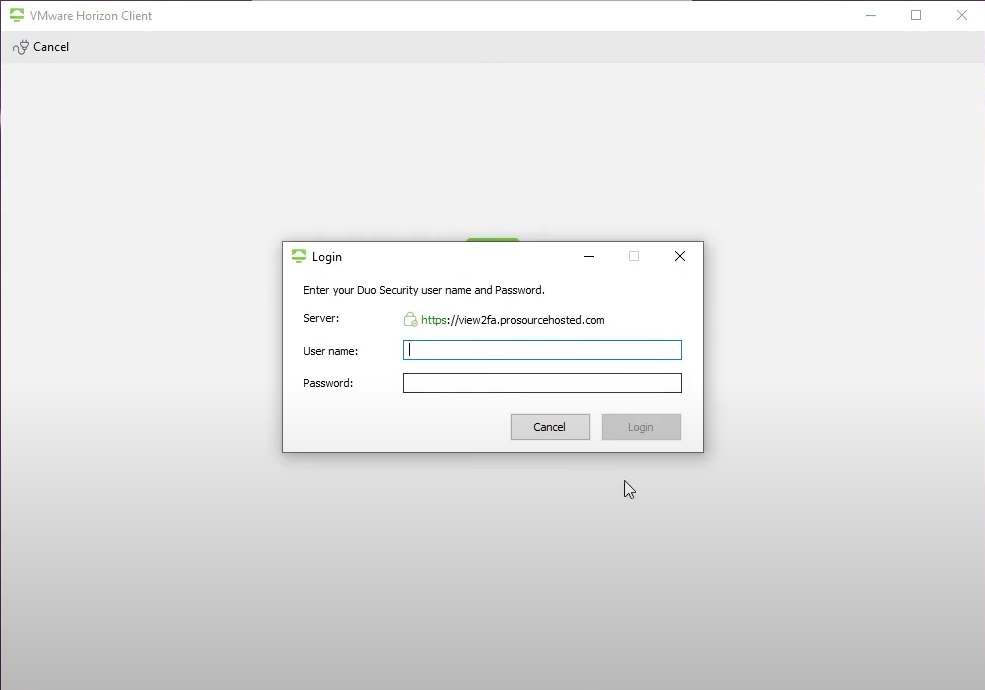
Task: Select the Cancel action in the top toolbar
Action: (50, 47)
